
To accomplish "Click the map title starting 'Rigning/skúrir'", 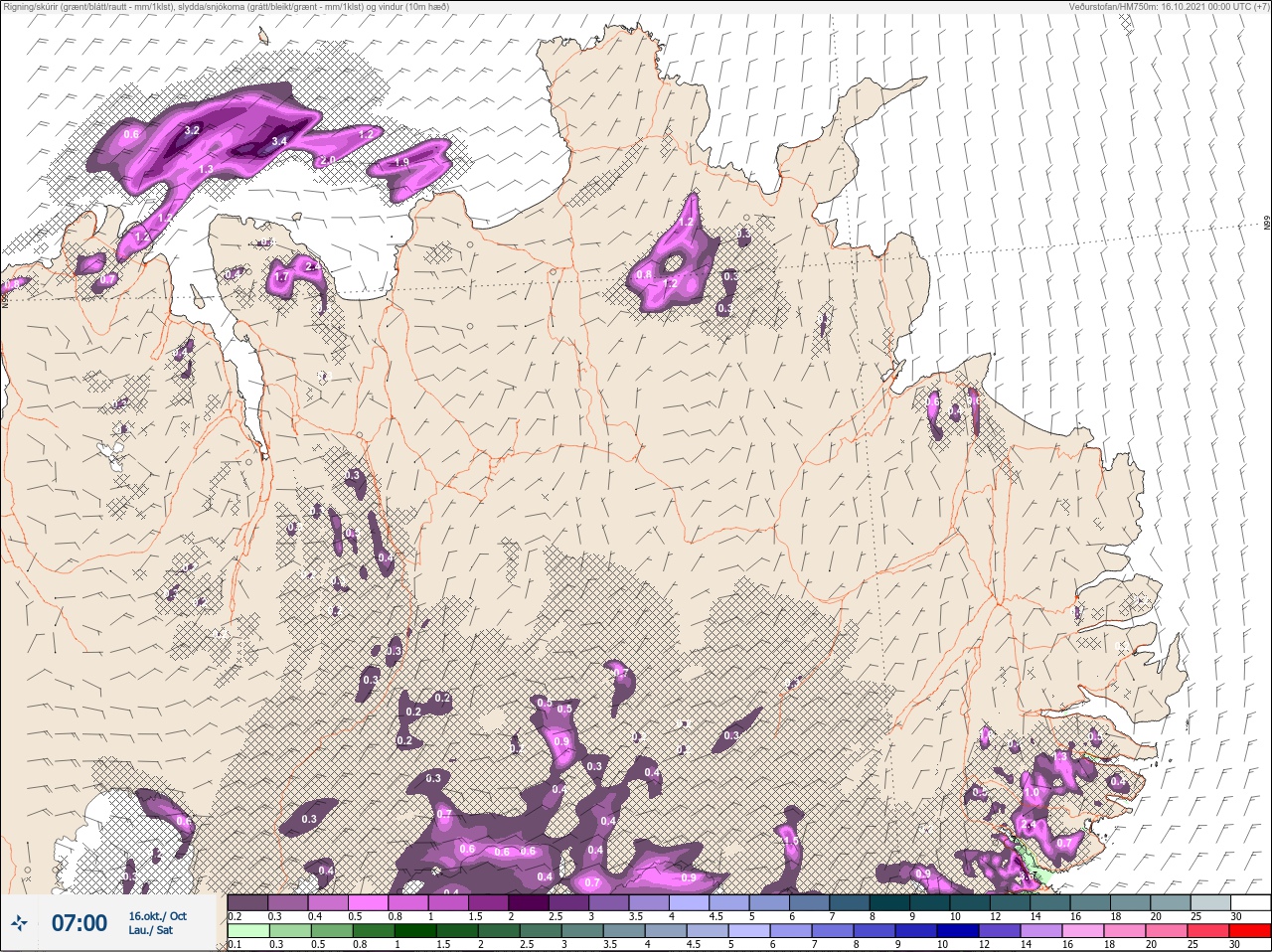I will pos(226,6).
